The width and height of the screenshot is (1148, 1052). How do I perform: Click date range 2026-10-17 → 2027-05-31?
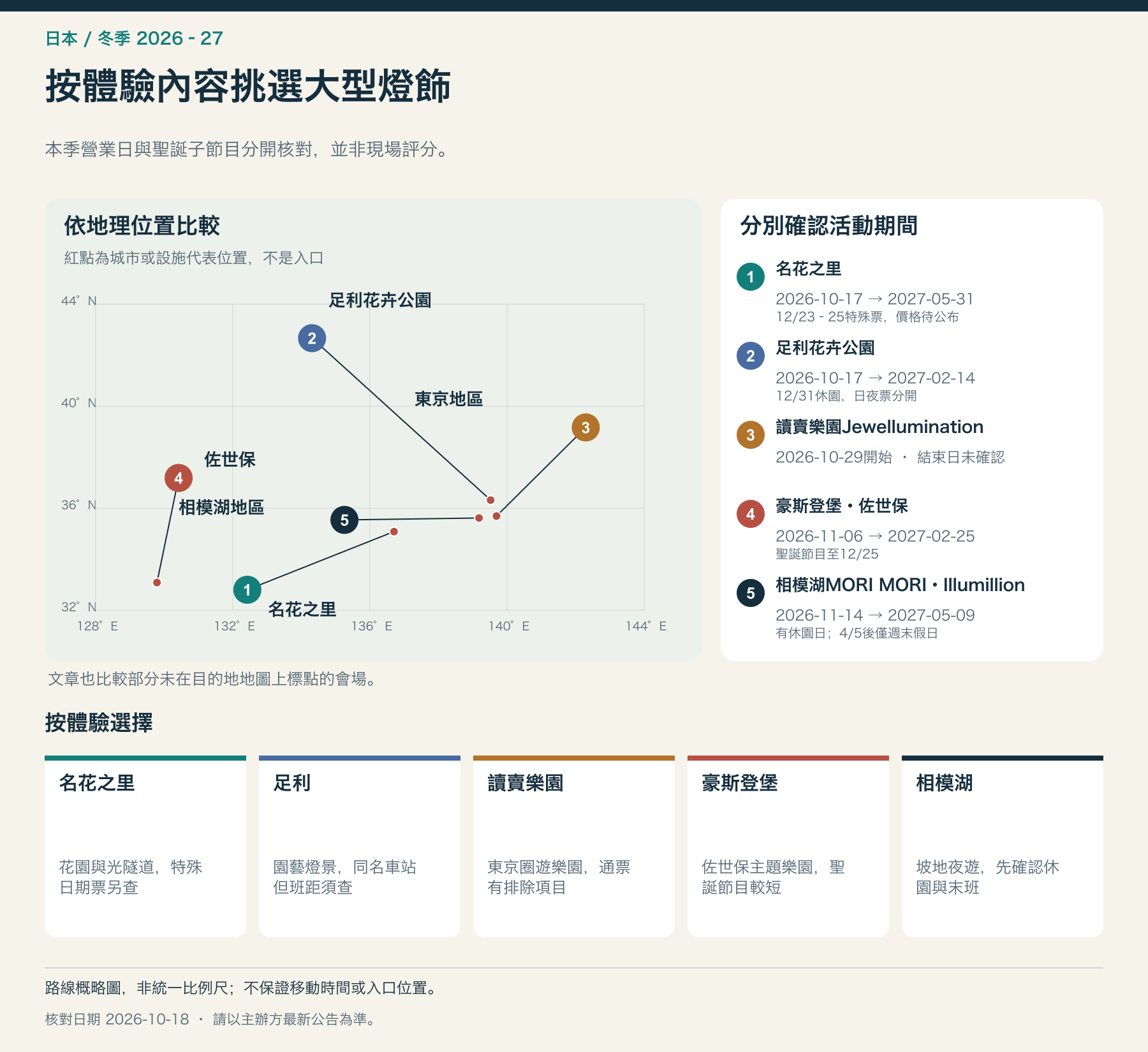pos(874,298)
